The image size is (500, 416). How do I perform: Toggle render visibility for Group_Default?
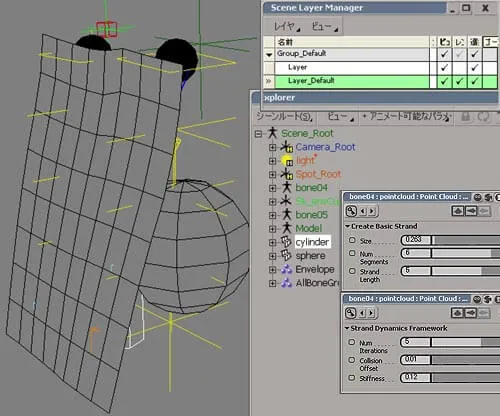pyautogui.click(x=459, y=54)
